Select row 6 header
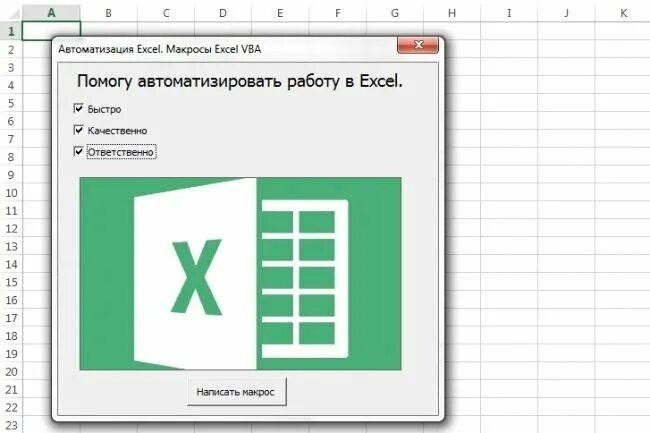 (11, 121)
